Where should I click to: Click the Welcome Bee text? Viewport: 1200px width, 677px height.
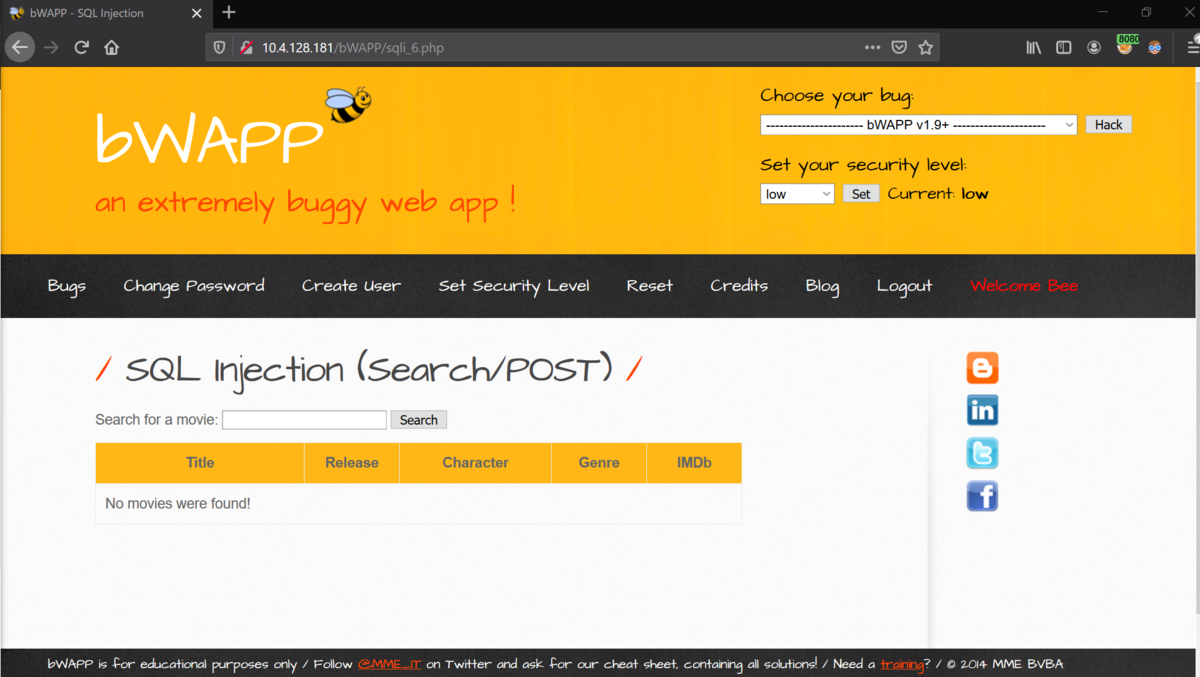pos(1024,286)
